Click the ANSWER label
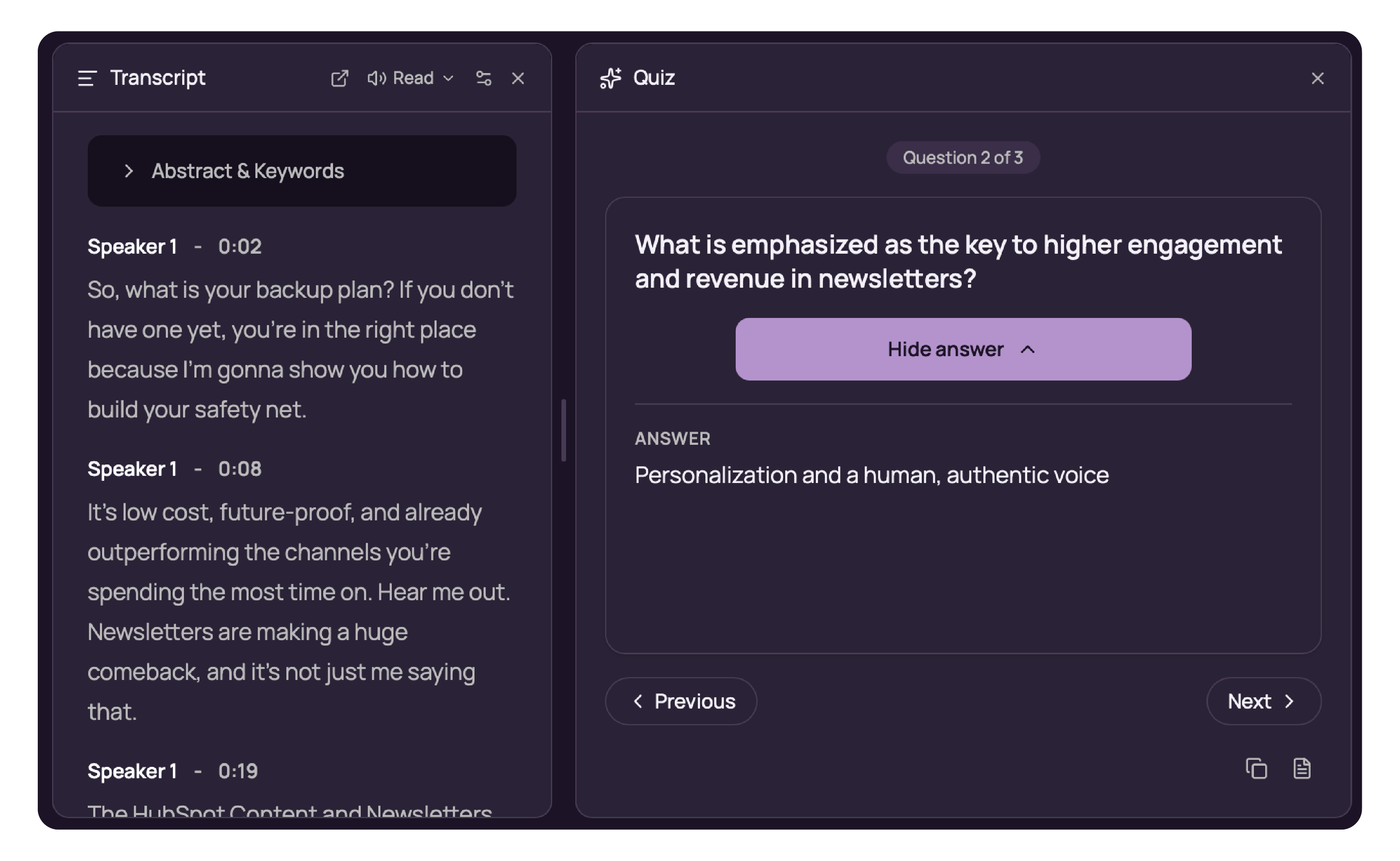This screenshot has height=861, width=1400. (x=672, y=438)
